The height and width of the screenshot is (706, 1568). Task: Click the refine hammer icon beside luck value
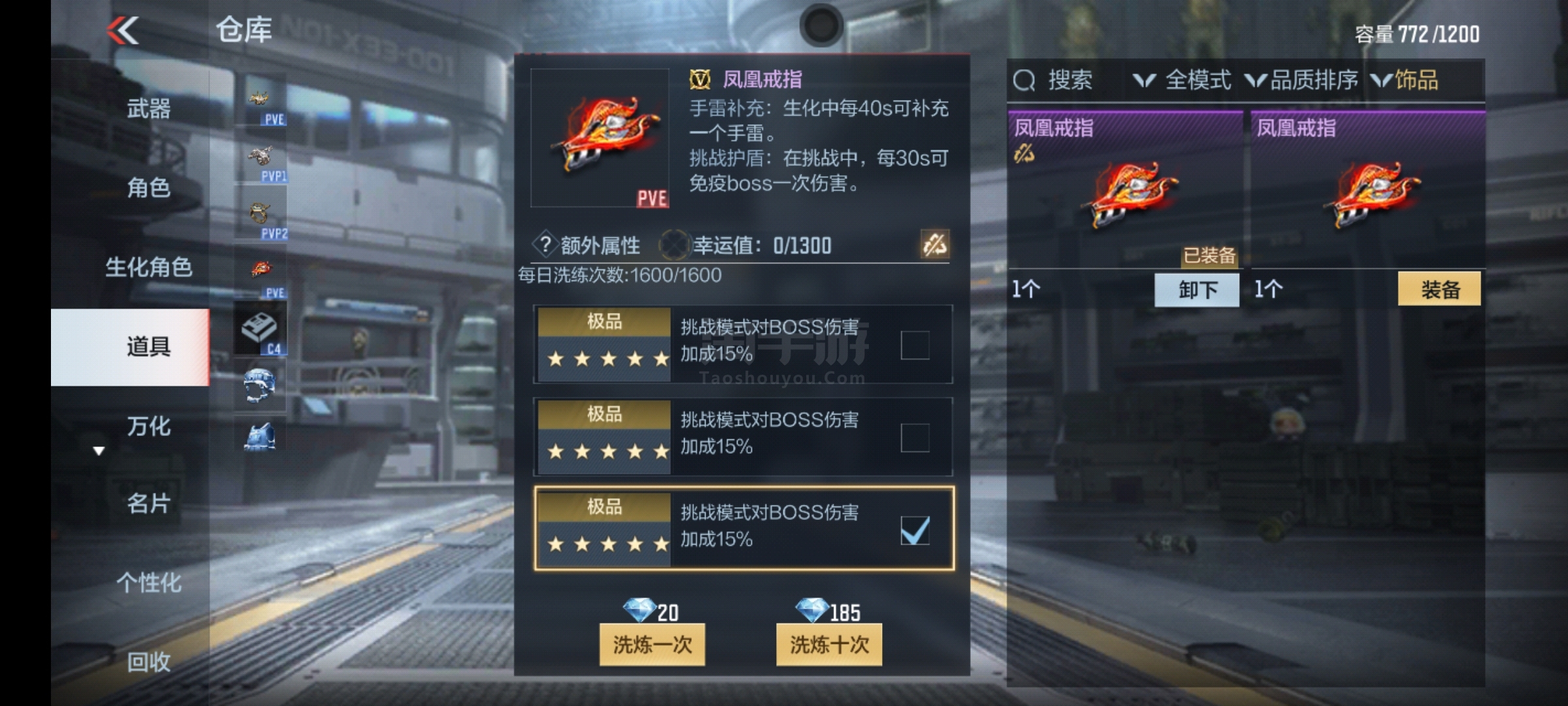(x=934, y=244)
